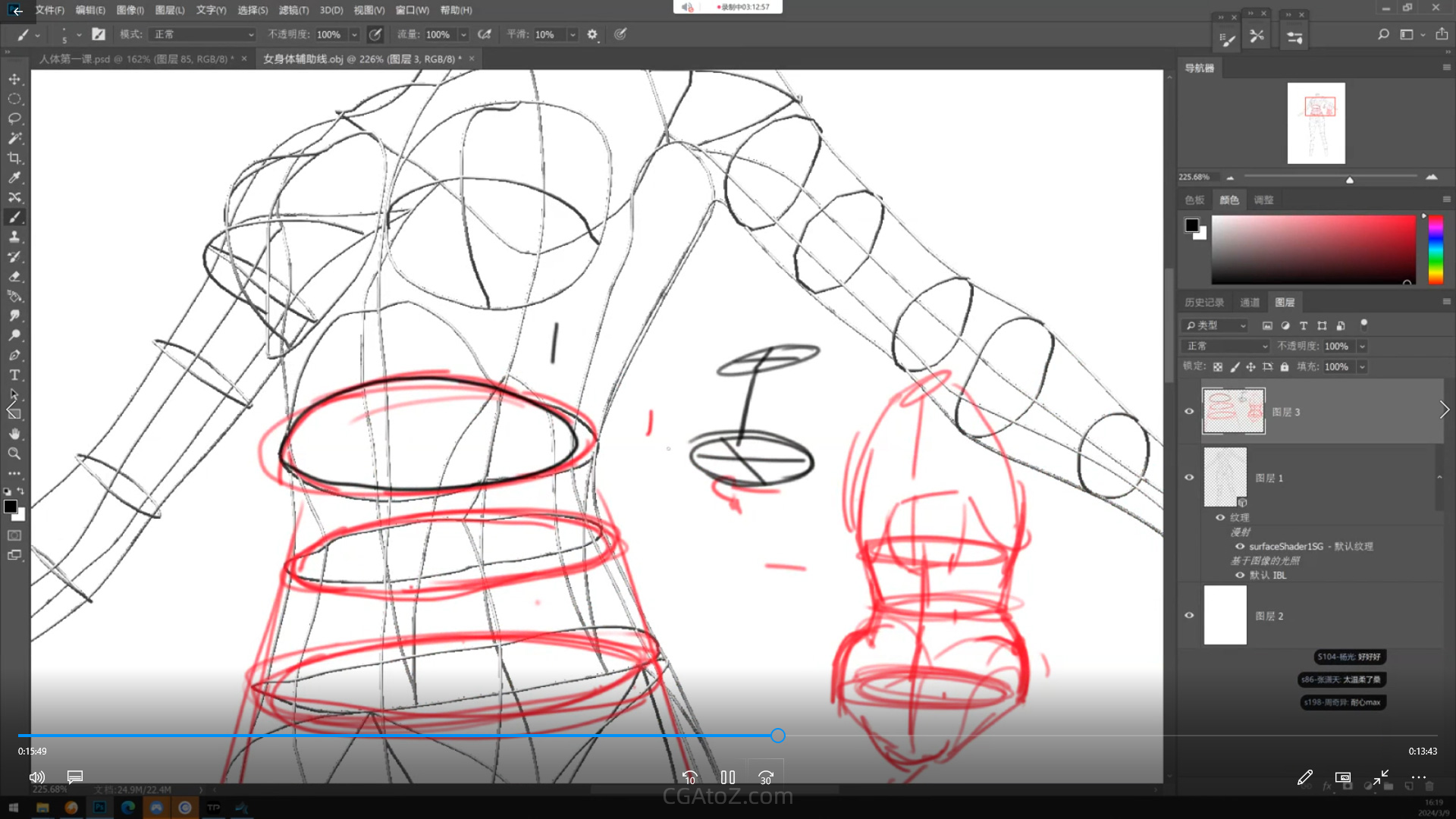Open brush settings gear in options bar
1456x819 pixels.
(592, 34)
